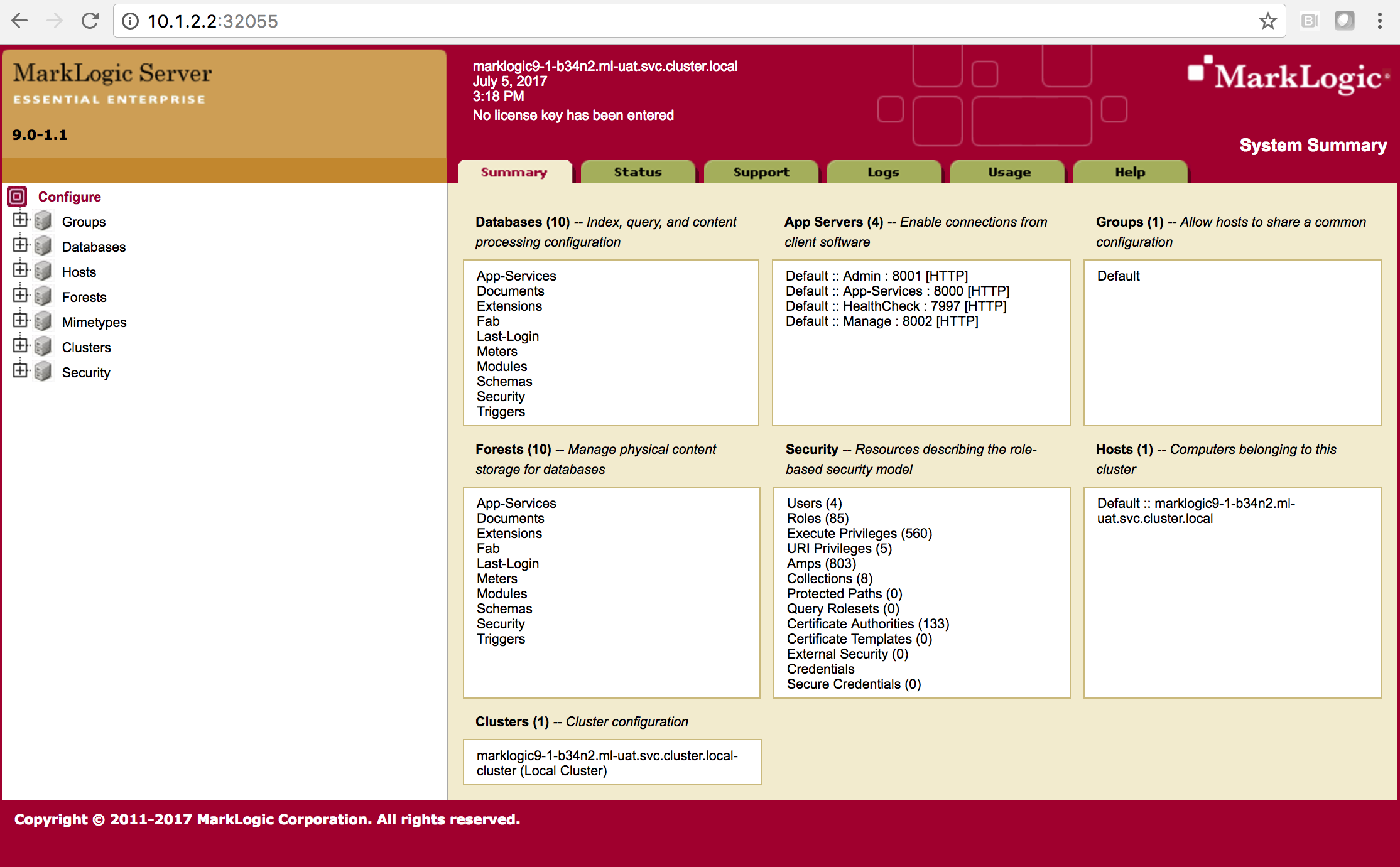Open the Logs tab

pos(884,172)
